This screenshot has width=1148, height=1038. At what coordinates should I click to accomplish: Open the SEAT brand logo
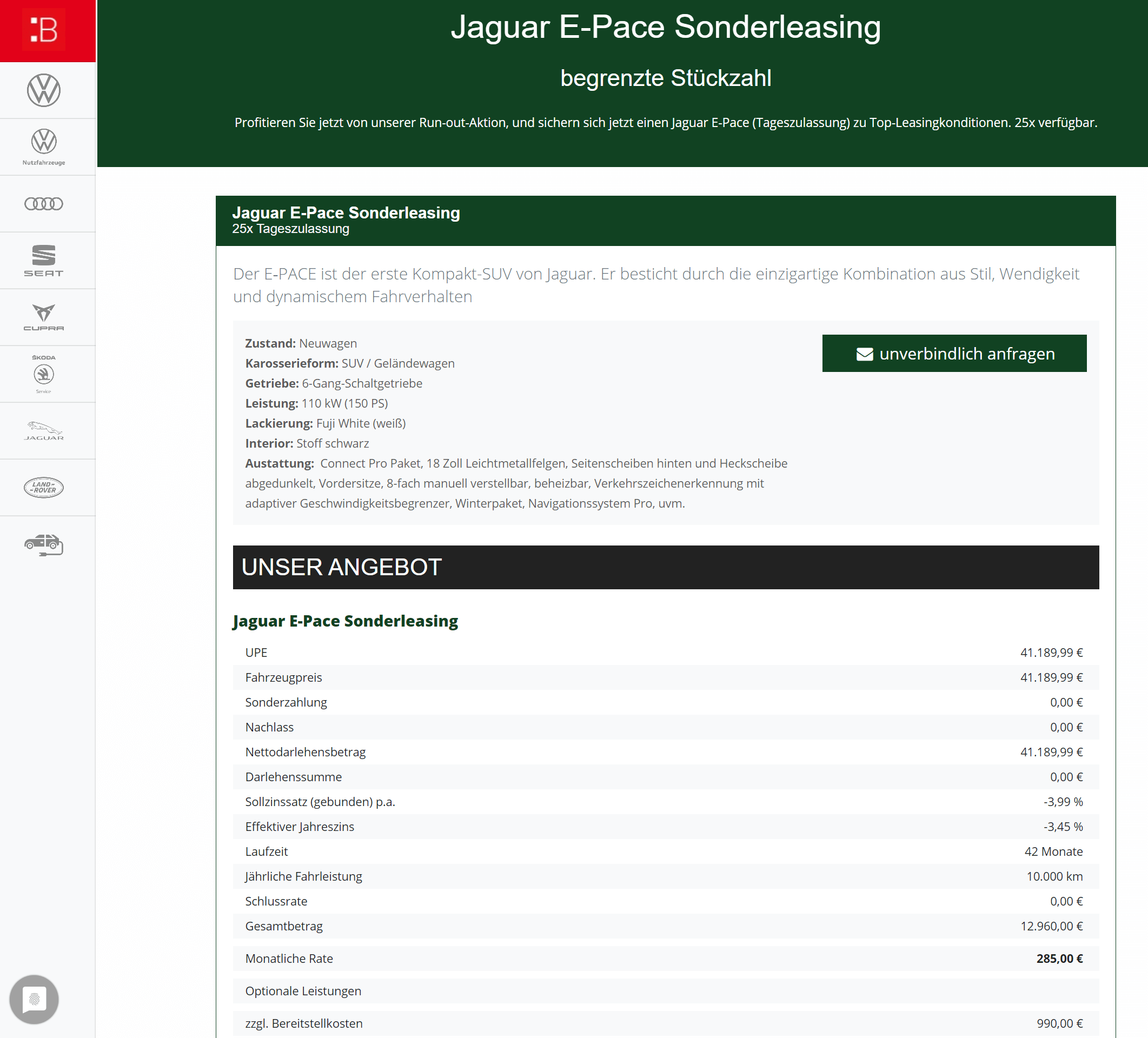point(44,261)
